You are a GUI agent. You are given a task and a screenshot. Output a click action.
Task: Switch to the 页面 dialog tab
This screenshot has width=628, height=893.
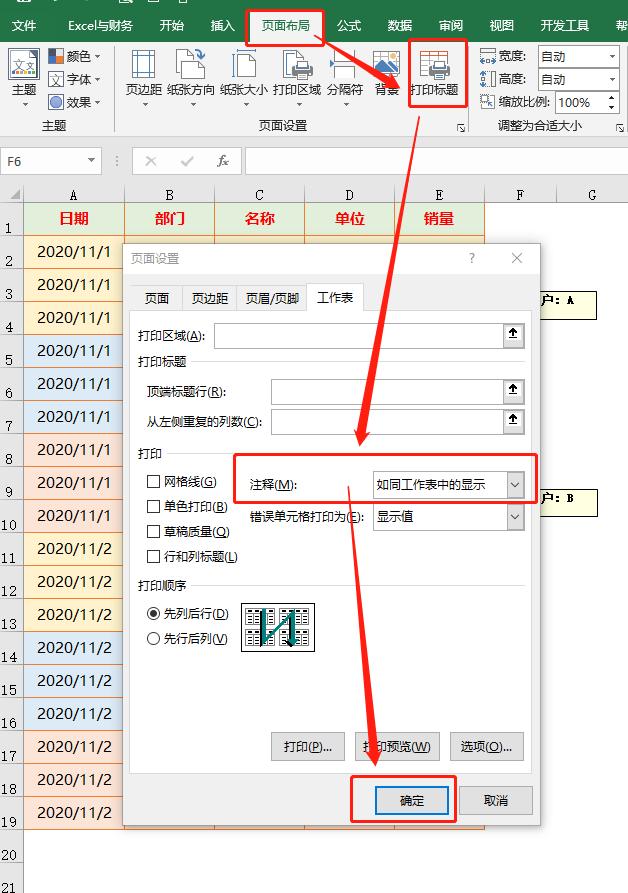[157, 298]
